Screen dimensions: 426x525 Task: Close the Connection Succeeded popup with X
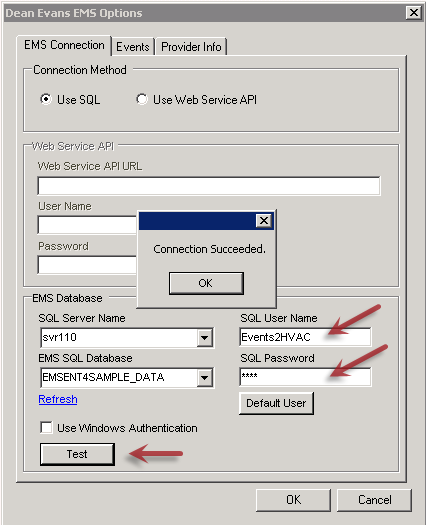pyautogui.click(x=264, y=220)
